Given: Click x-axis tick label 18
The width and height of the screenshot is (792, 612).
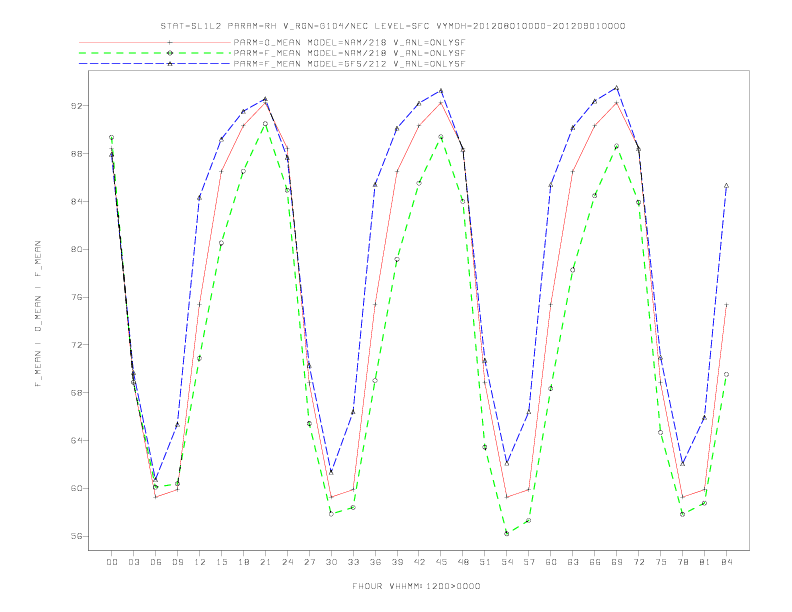Looking at the screenshot, I should click(x=243, y=562).
